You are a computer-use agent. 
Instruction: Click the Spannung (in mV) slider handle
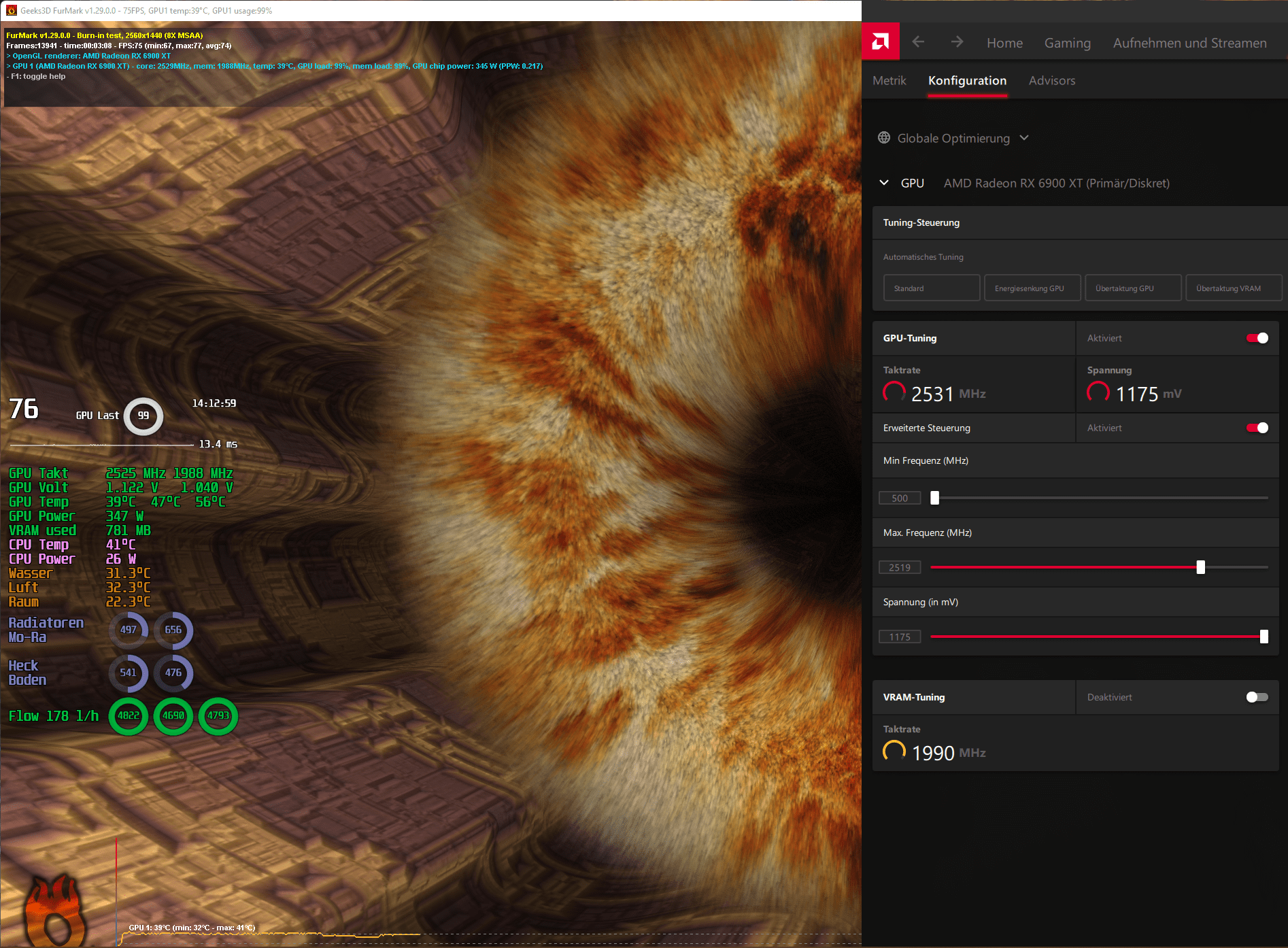tap(1264, 637)
